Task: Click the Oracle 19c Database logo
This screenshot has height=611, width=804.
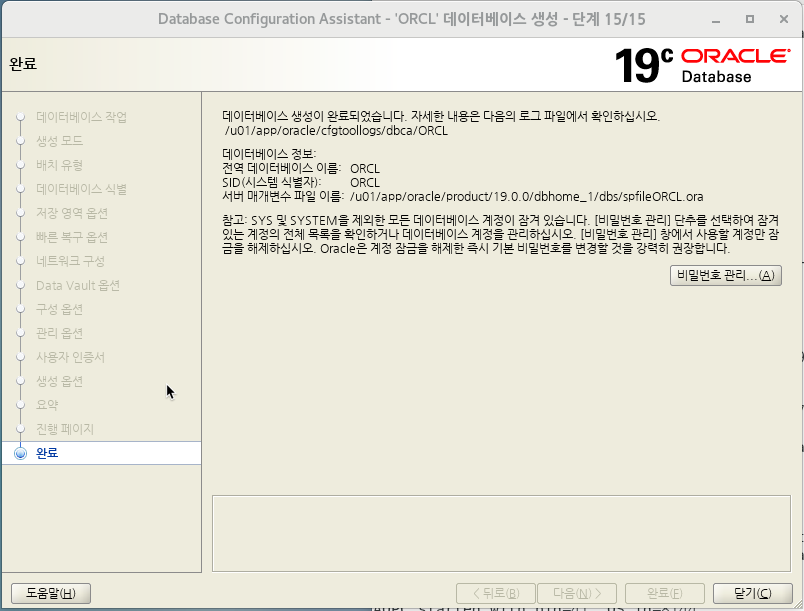Action: (x=702, y=65)
